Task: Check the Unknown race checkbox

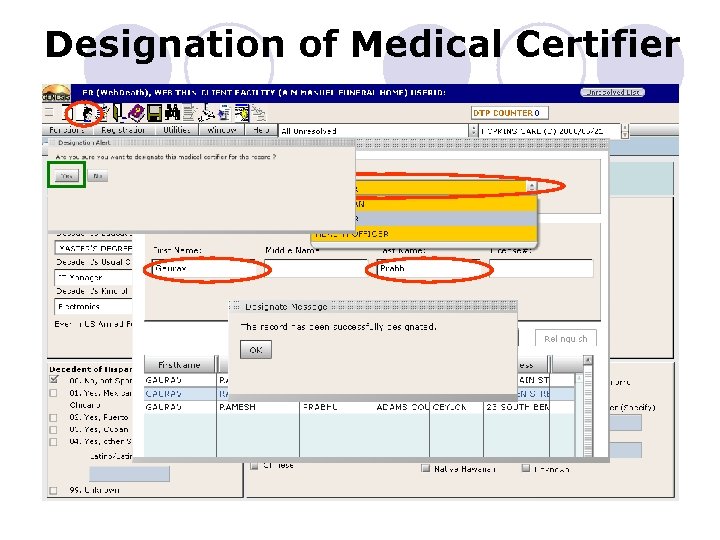Action: pyautogui.click(x=526, y=468)
